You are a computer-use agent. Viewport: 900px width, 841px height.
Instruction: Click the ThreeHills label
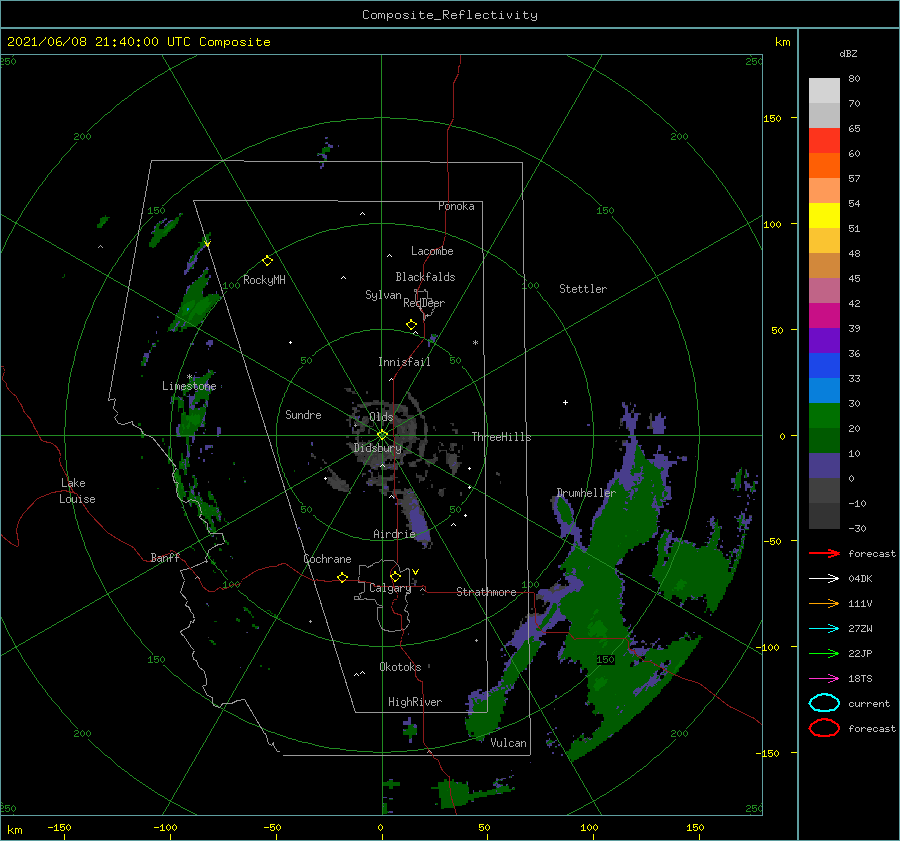(501, 437)
